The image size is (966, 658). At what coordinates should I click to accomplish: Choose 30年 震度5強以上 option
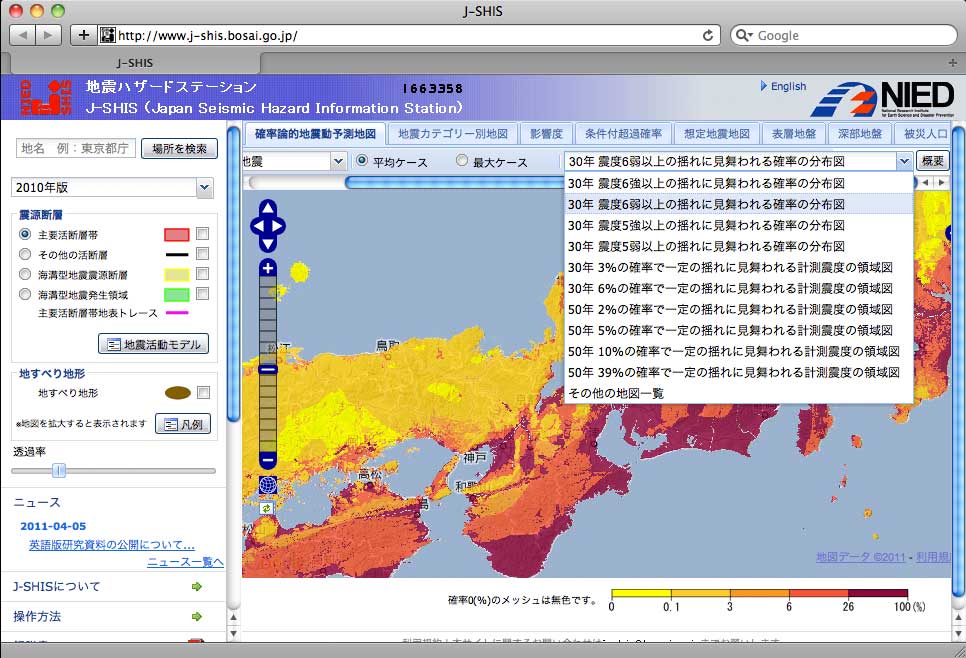(738, 225)
